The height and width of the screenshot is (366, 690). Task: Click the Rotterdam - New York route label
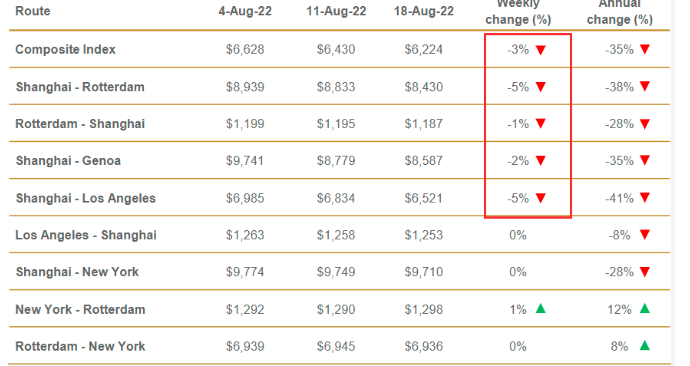80,346
